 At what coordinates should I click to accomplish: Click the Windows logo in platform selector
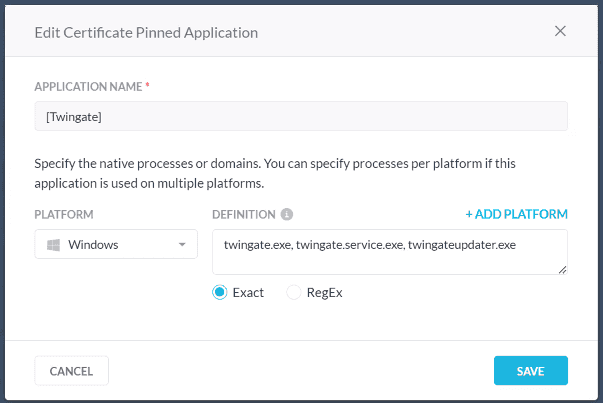[x=53, y=245]
